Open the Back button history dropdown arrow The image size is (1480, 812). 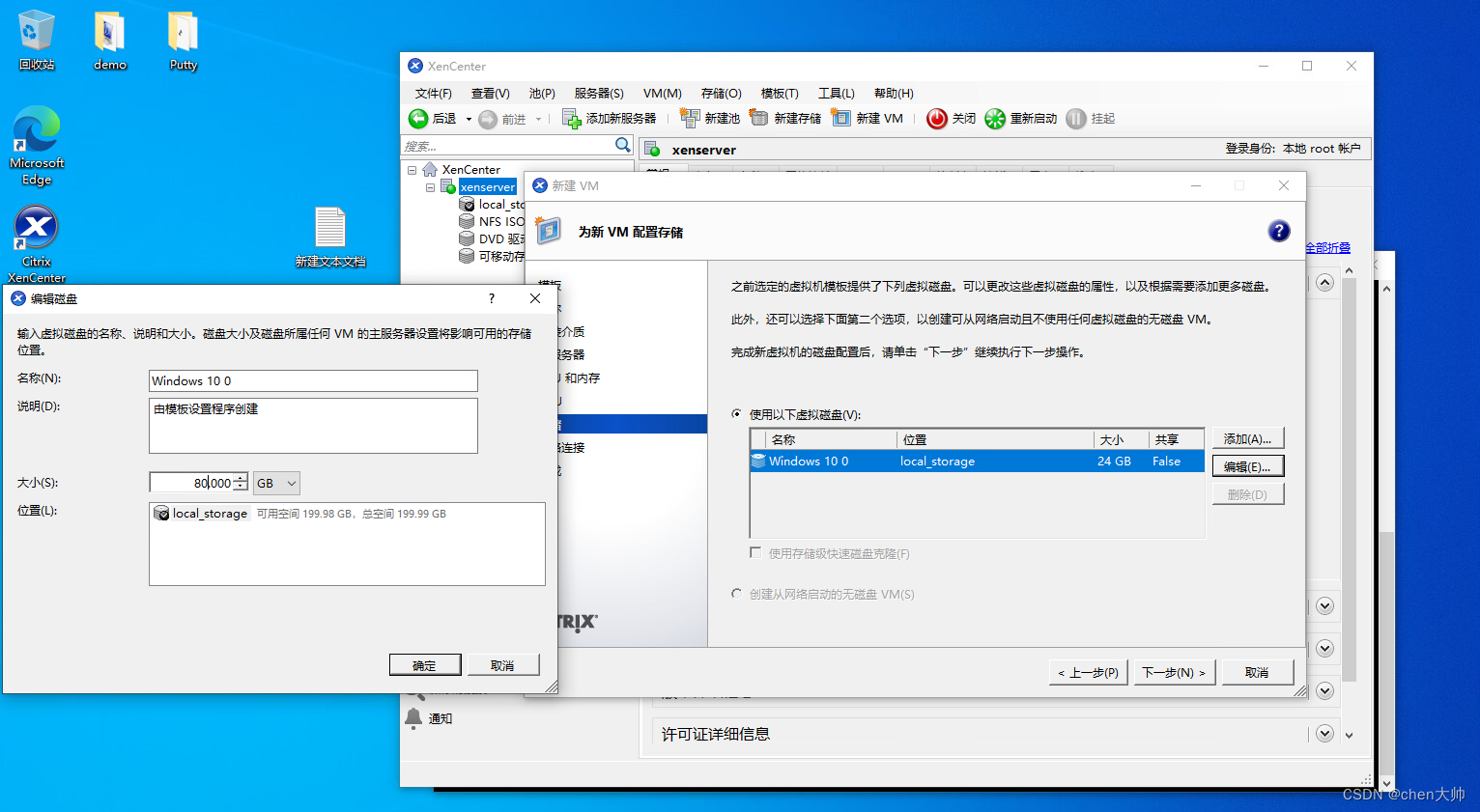tap(469, 119)
